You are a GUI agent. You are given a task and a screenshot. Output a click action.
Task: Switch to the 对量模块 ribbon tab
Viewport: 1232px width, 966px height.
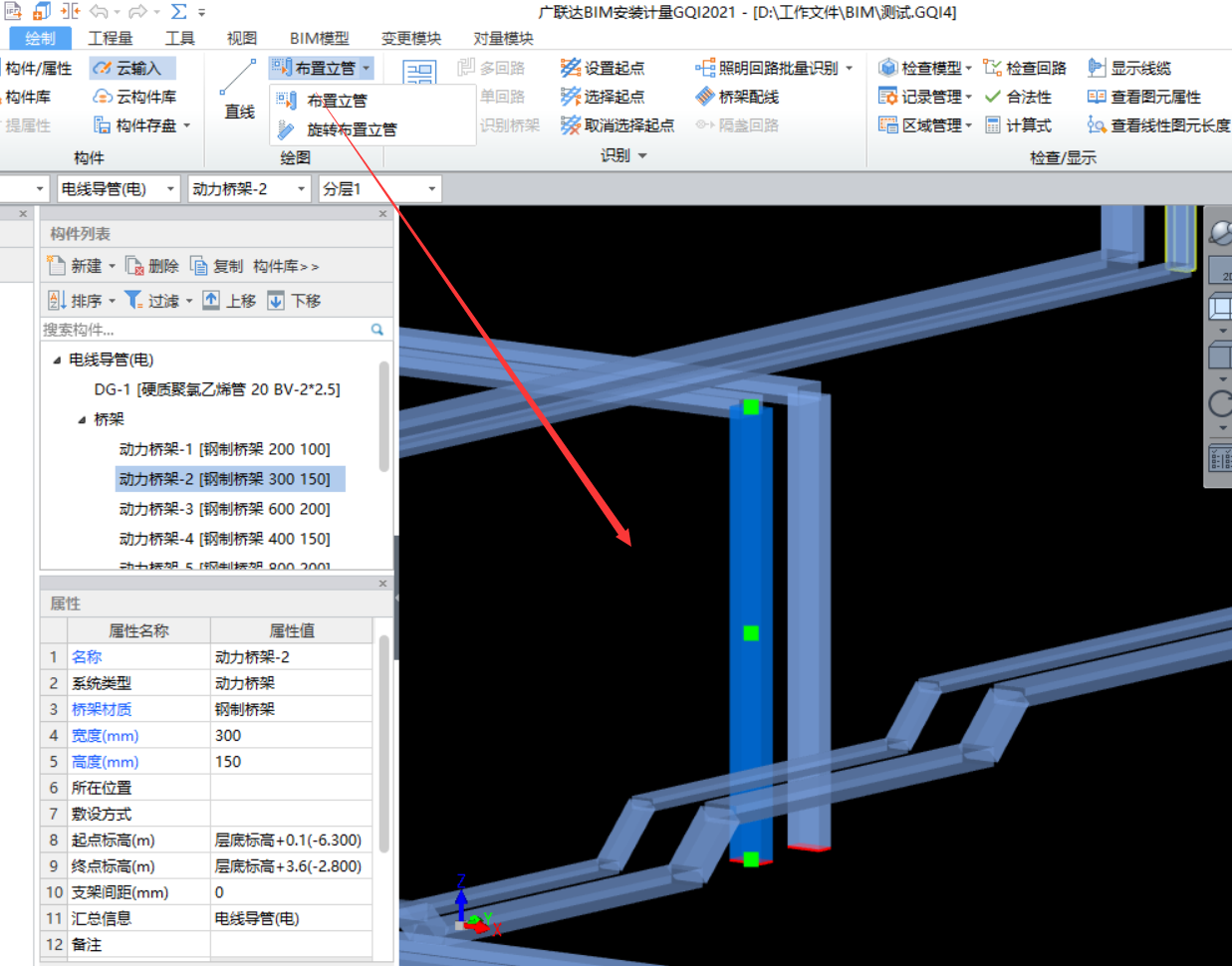503,38
